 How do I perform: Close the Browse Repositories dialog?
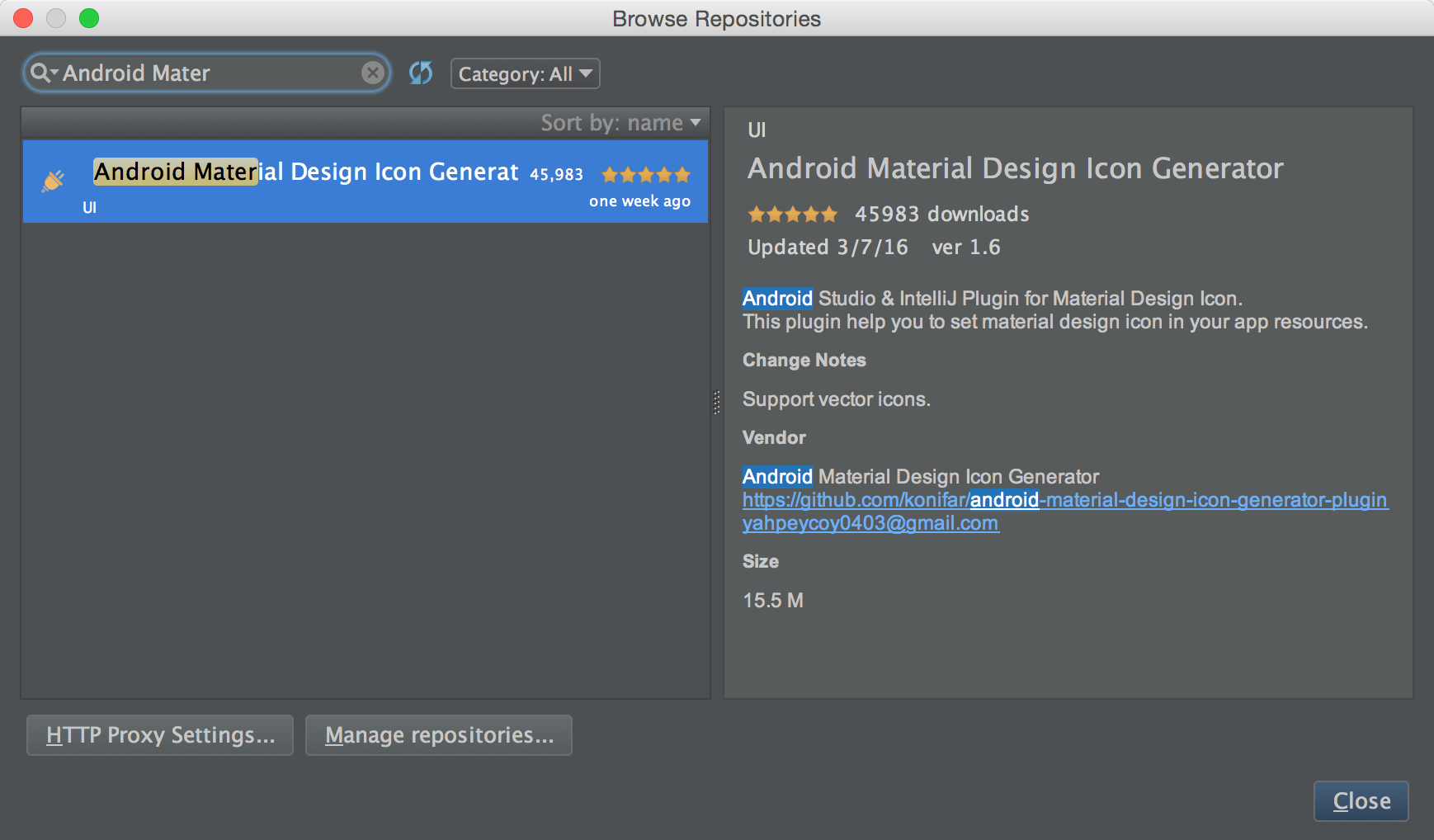1360,800
